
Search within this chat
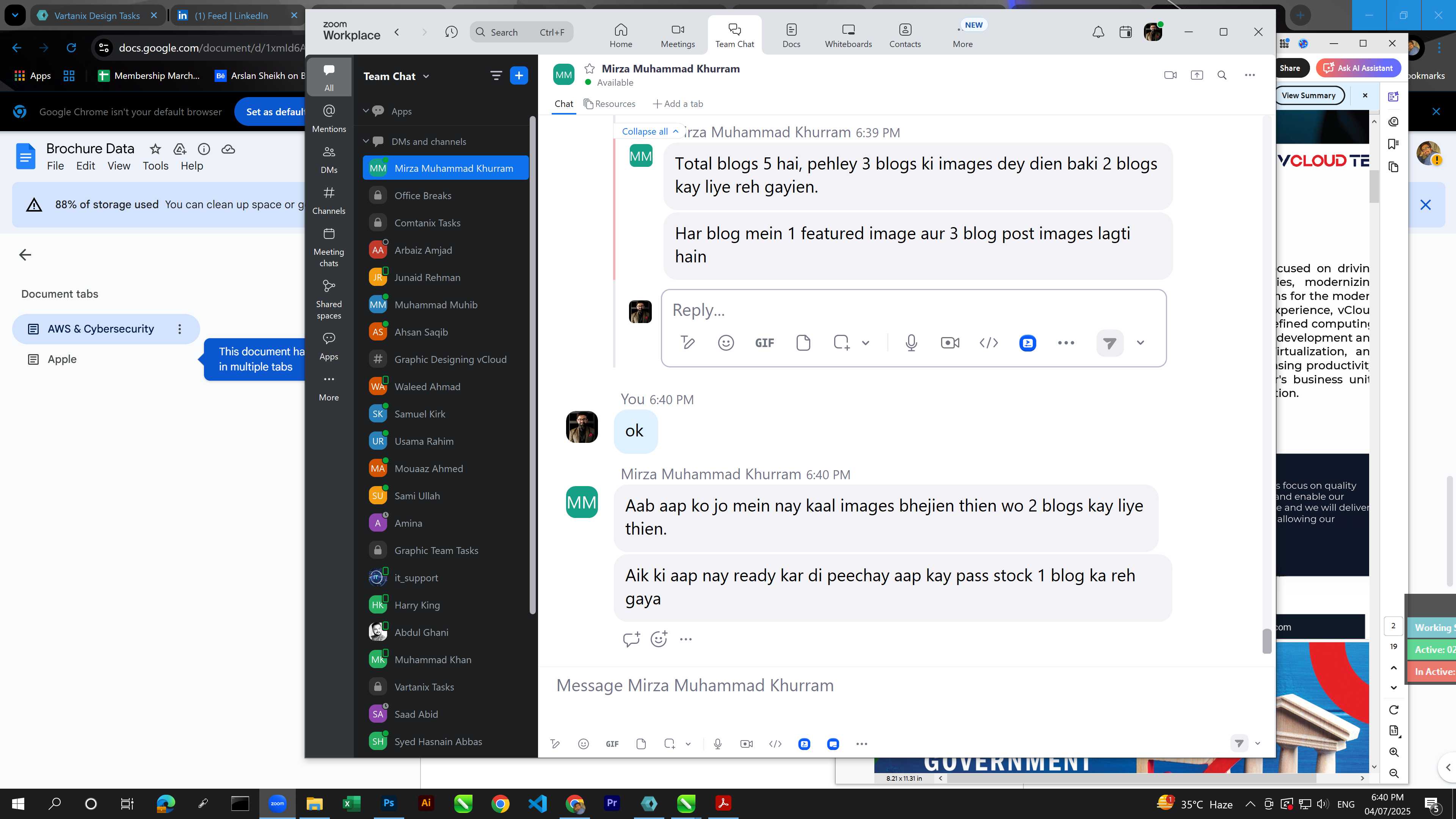[1222, 75]
